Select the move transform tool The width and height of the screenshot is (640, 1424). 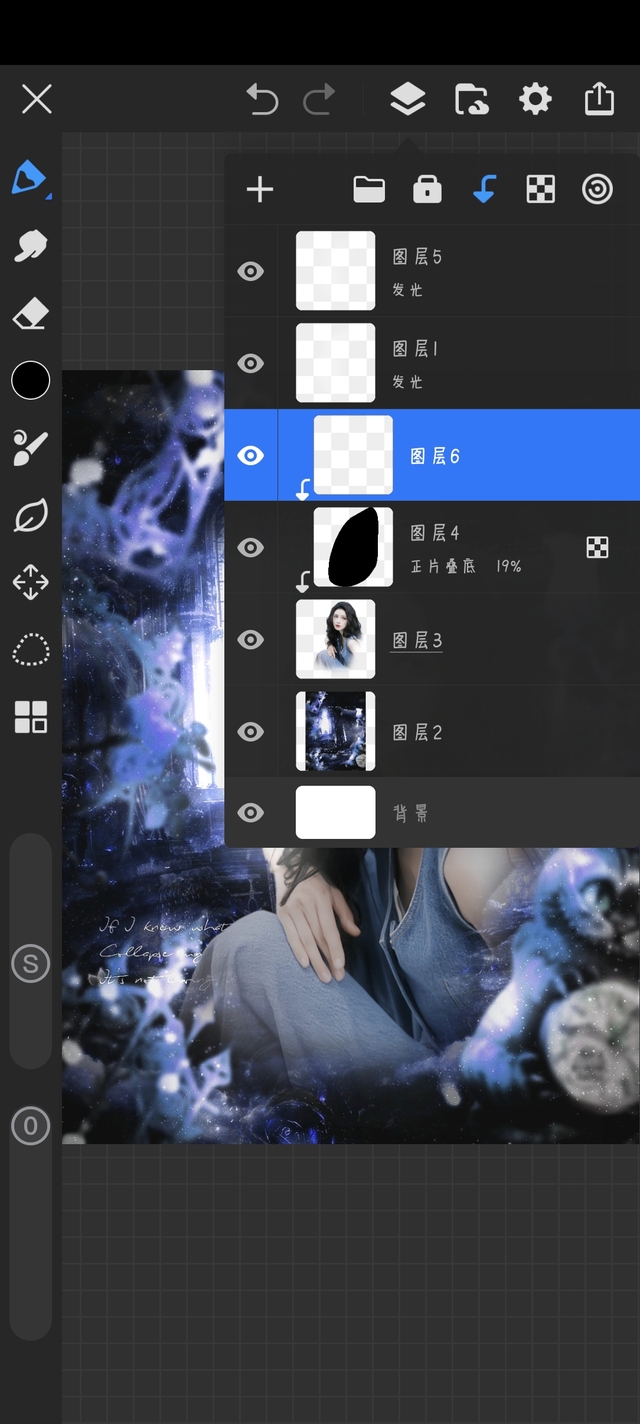(30, 582)
